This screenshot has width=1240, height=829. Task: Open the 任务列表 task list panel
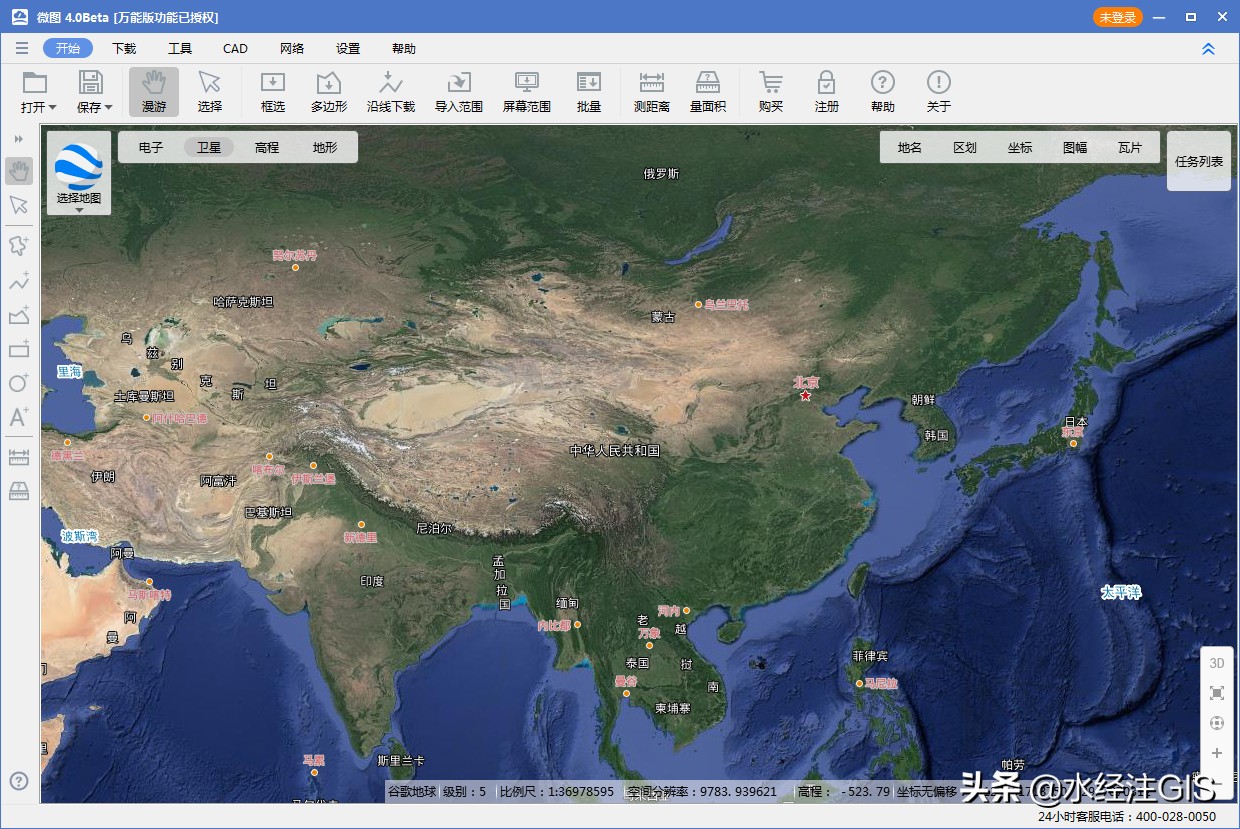click(x=1198, y=160)
